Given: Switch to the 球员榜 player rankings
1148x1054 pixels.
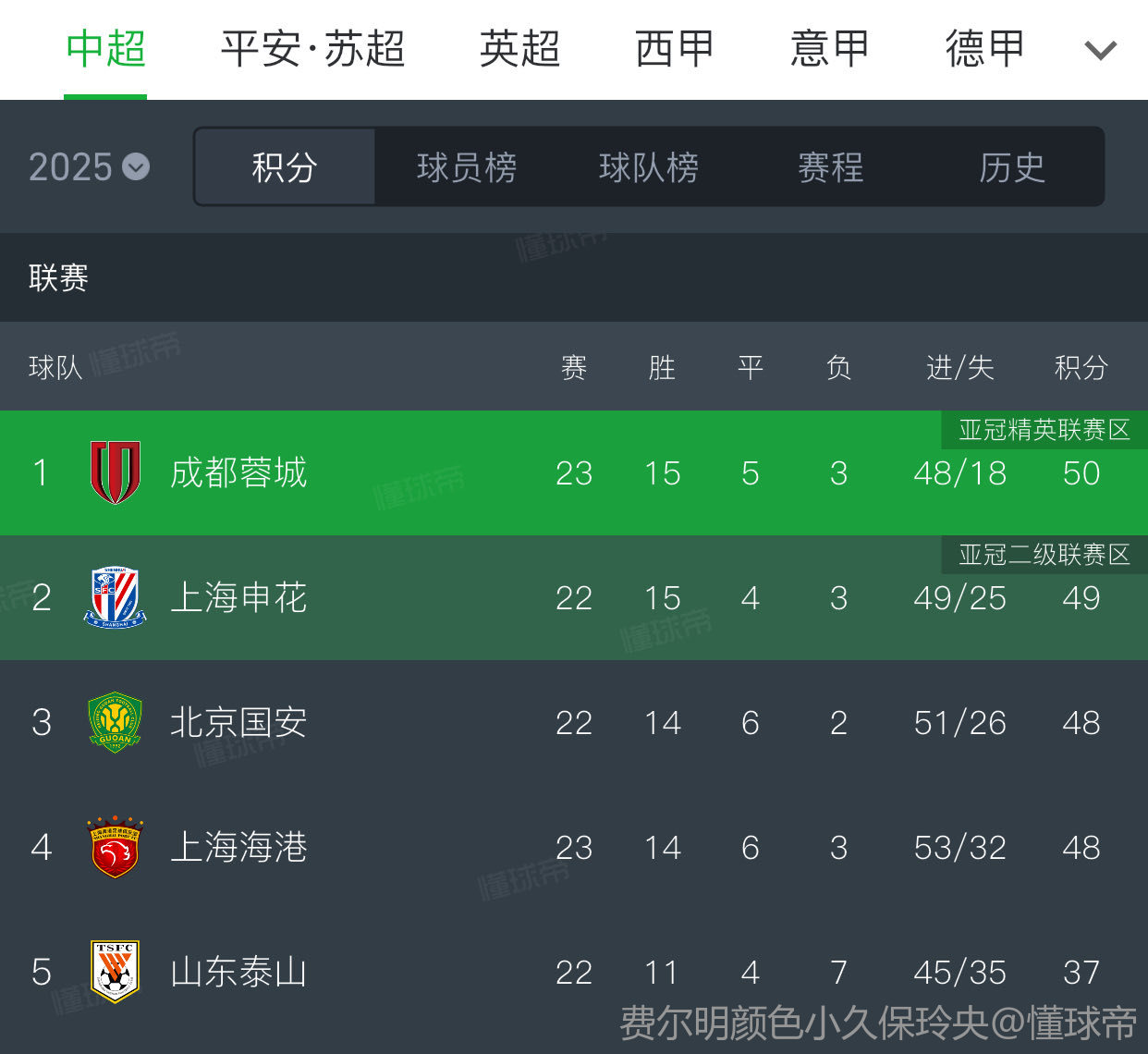Looking at the screenshot, I should (x=467, y=167).
